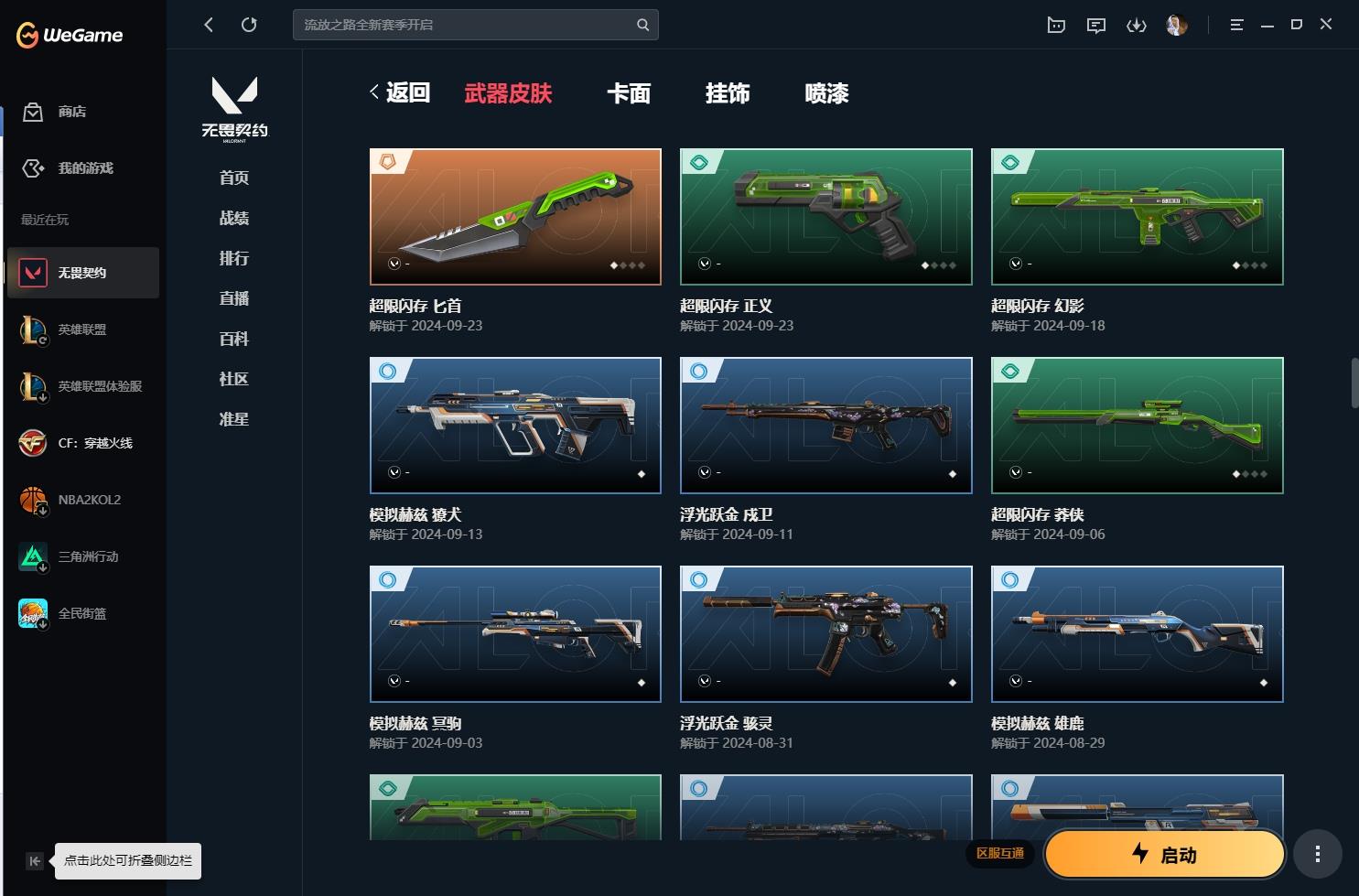
Task: Click the Valorant 无畏契约 logo
Action: coord(234,109)
